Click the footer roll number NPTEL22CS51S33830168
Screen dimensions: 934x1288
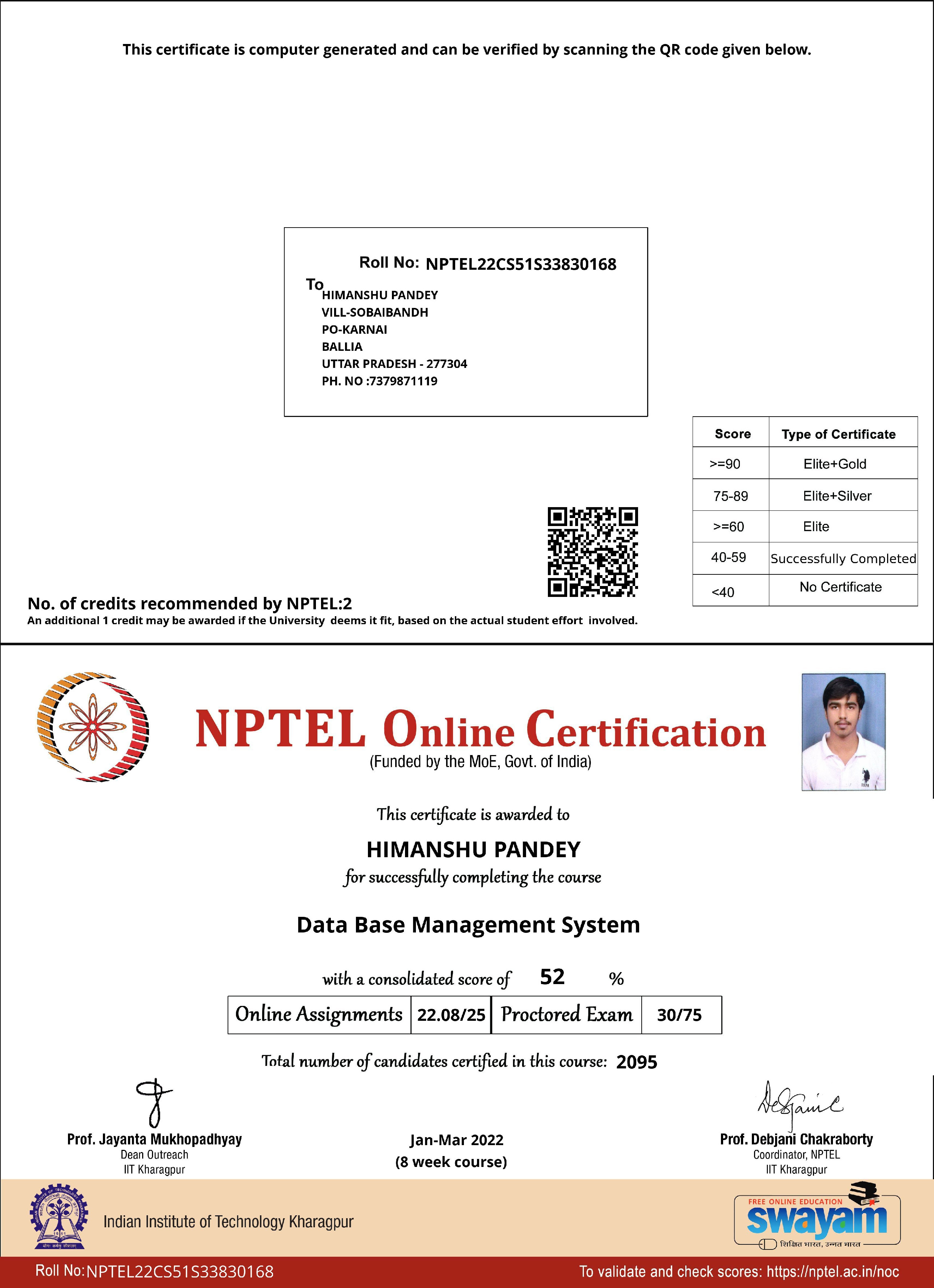click(x=179, y=1272)
